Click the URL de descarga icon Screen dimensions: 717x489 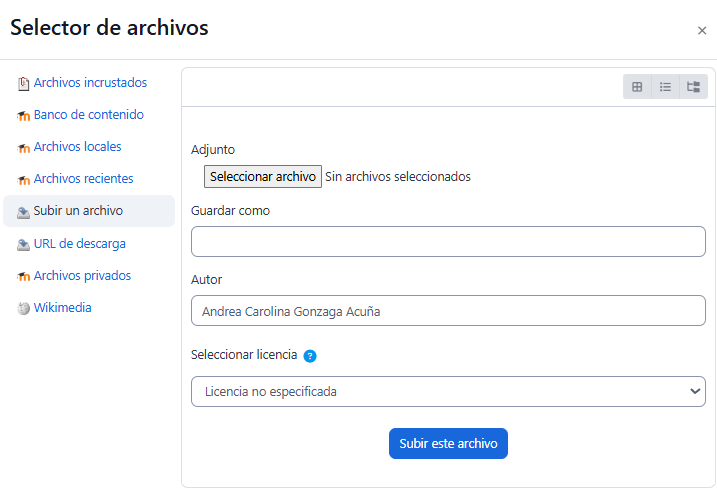(x=23, y=244)
